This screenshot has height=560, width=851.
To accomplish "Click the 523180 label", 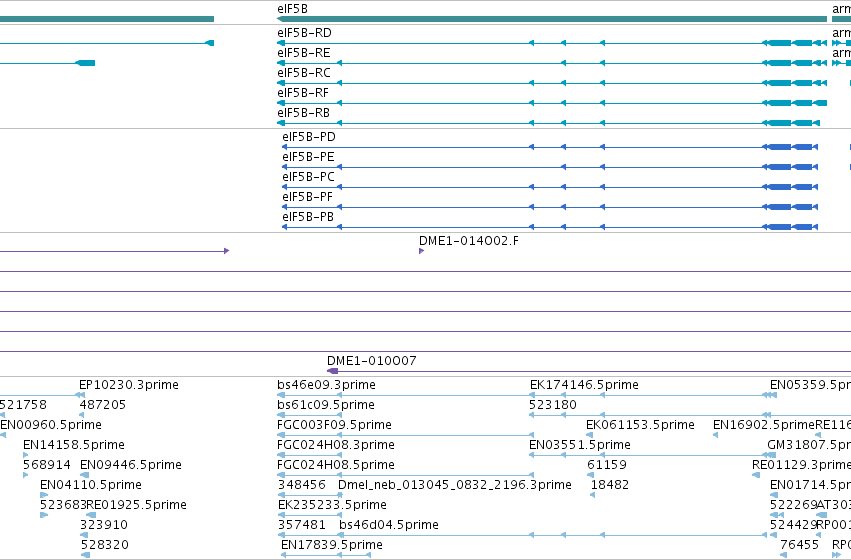I will tap(552, 405).
